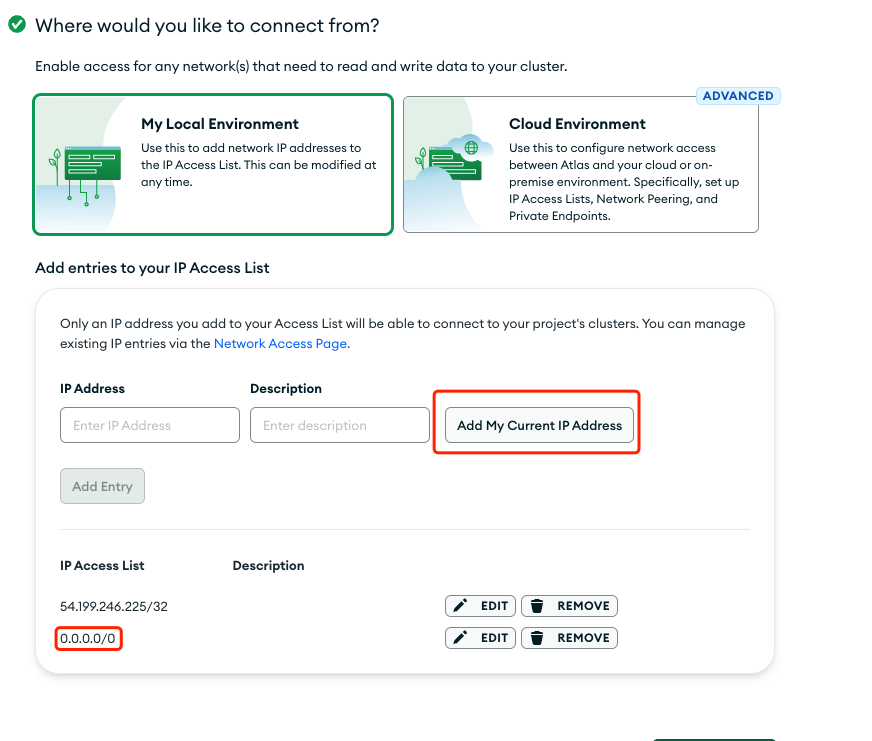This screenshot has width=872, height=741.
Task: Edit the 0.0.0.0/0 access list entry
Action: point(480,638)
